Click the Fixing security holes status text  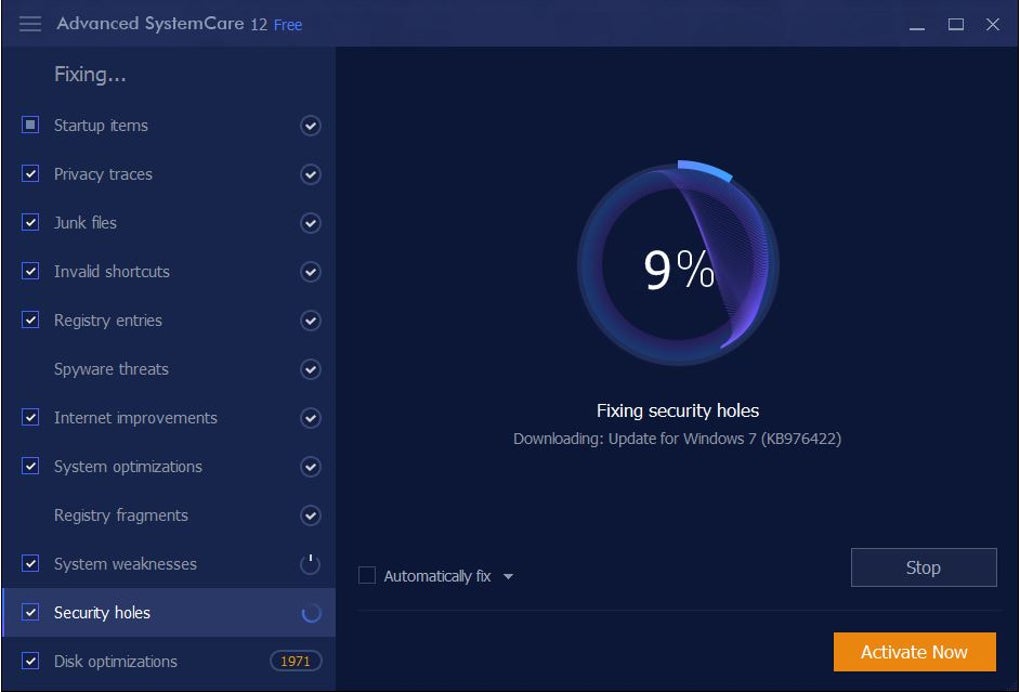678,410
